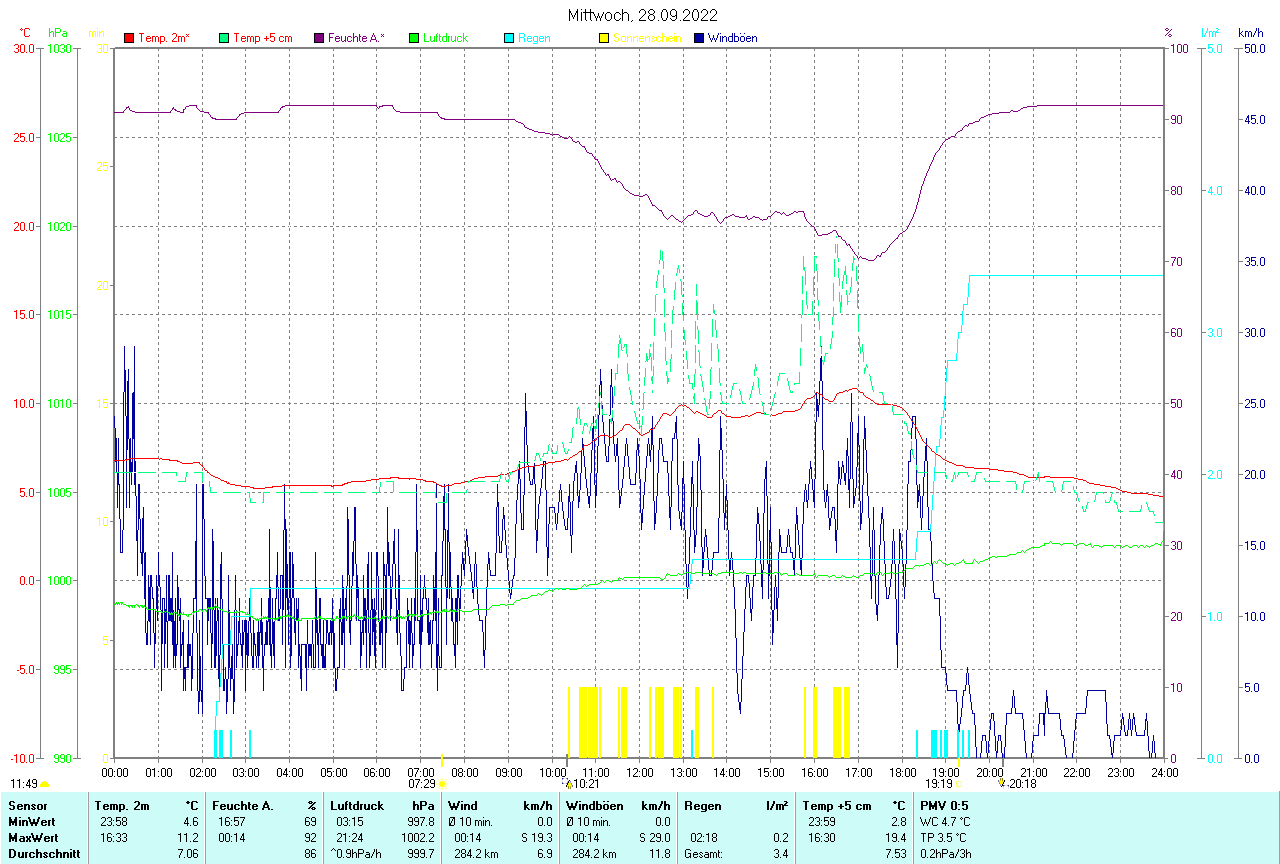The width and height of the screenshot is (1280, 864).
Task: Click the red Temp. 2m legend swatch
Action: click(129, 38)
